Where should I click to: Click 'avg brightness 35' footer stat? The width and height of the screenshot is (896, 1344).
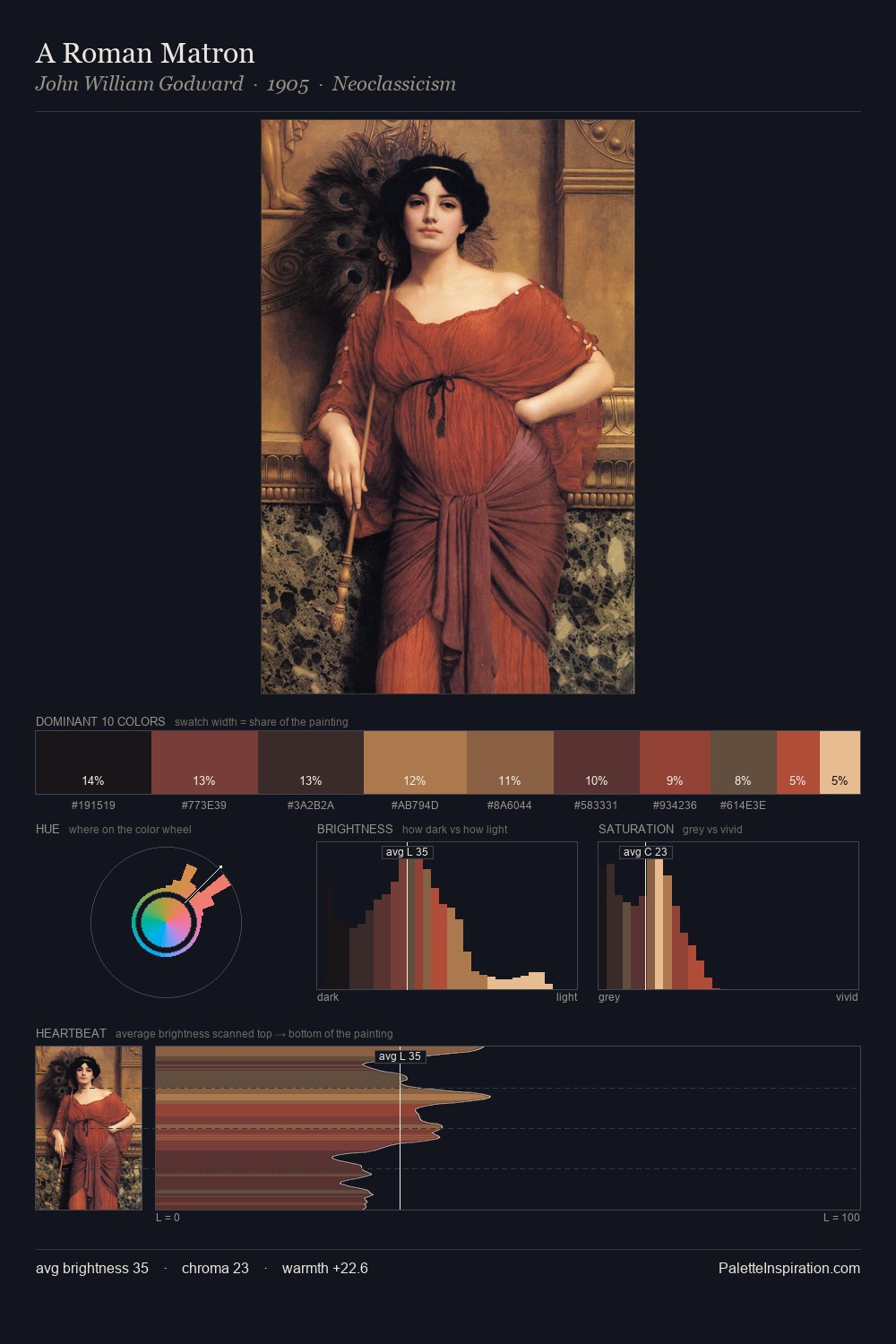tap(92, 1268)
